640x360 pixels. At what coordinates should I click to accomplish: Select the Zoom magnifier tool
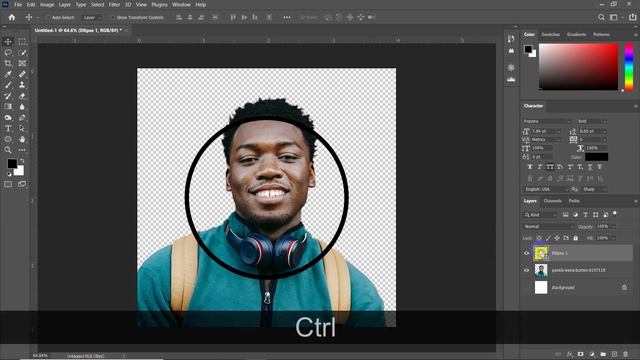click(x=8, y=150)
